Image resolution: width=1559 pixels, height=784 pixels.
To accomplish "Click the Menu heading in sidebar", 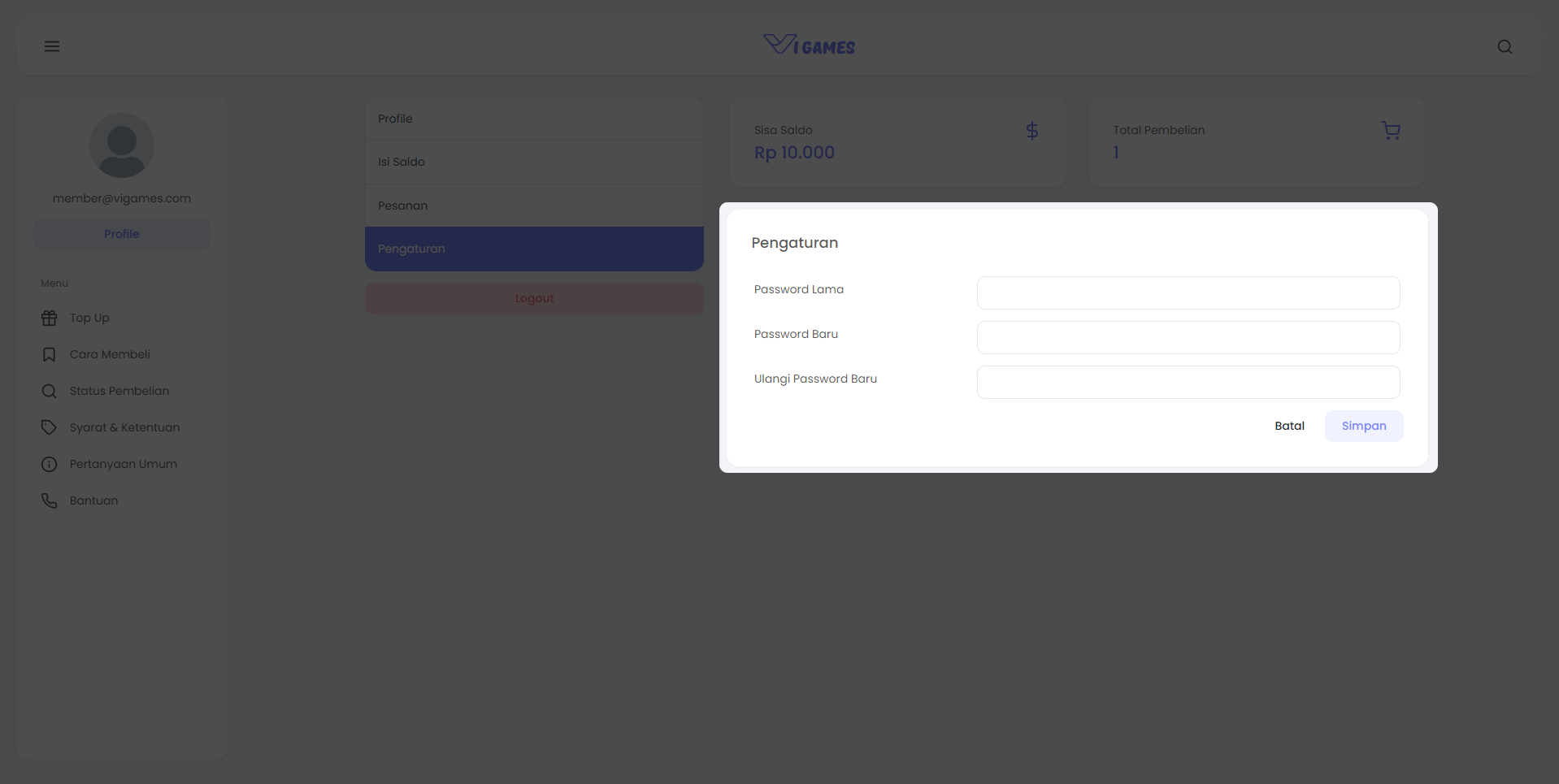I will coord(54,284).
